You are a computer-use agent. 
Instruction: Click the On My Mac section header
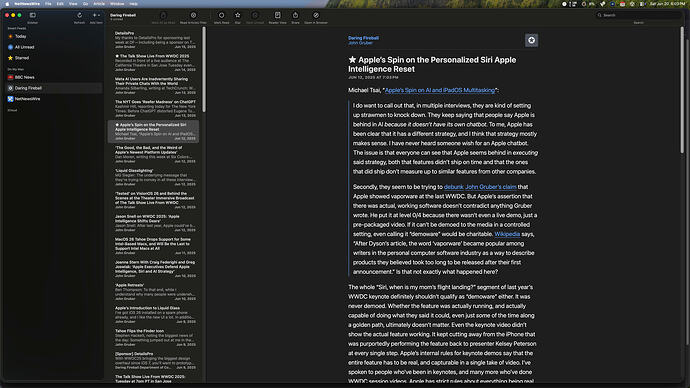[16, 69]
